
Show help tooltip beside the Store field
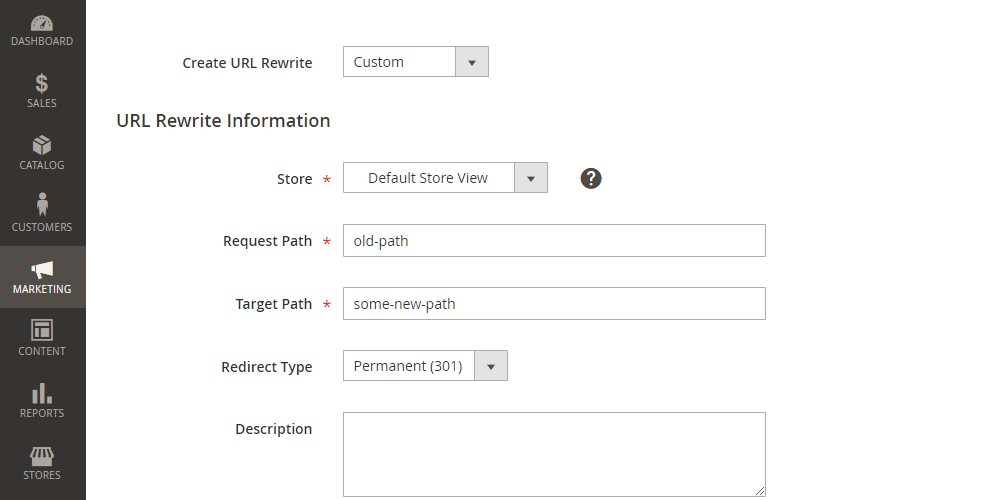pyautogui.click(x=591, y=179)
